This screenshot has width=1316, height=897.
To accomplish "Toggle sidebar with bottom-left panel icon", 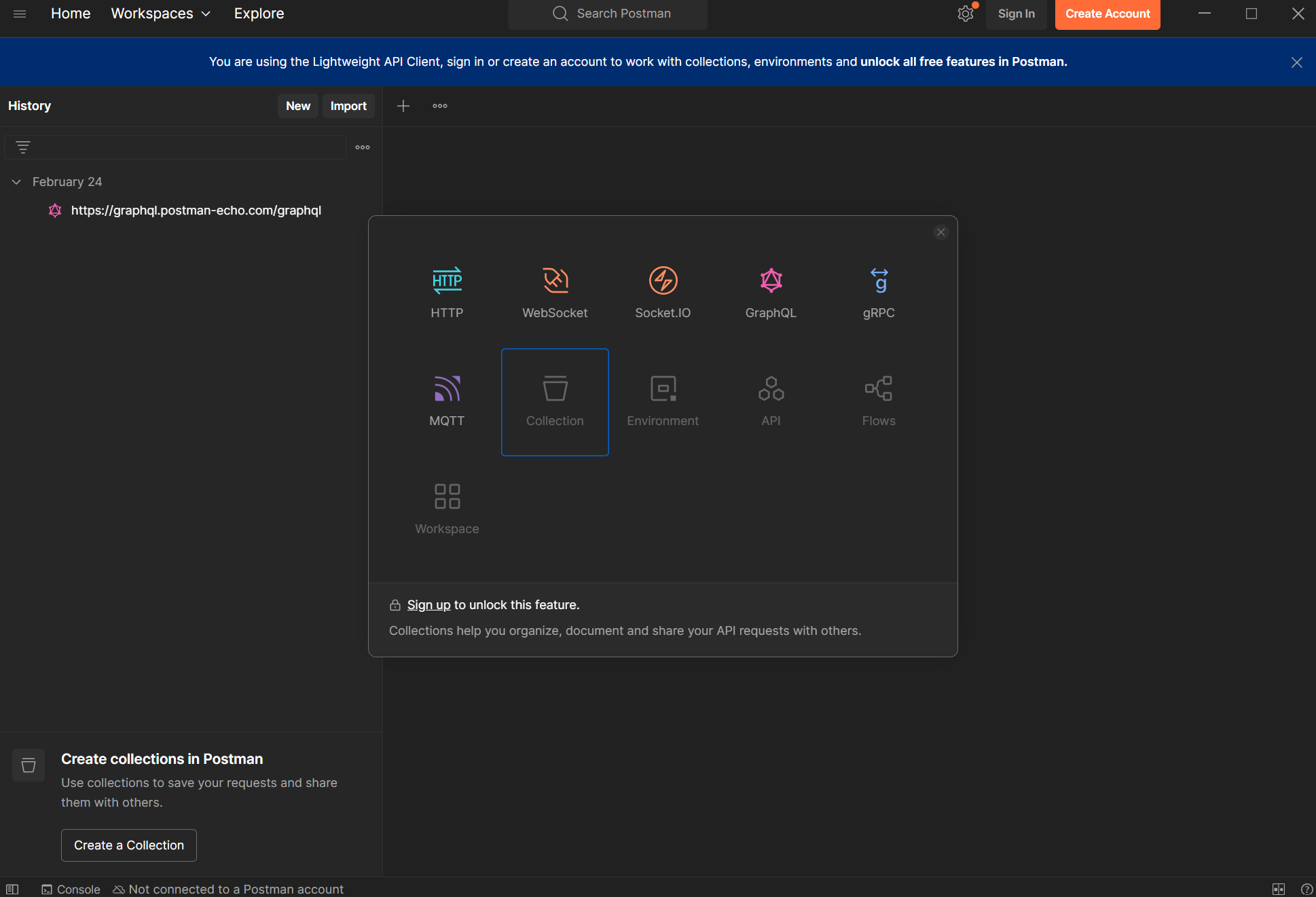I will coord(12,889).
